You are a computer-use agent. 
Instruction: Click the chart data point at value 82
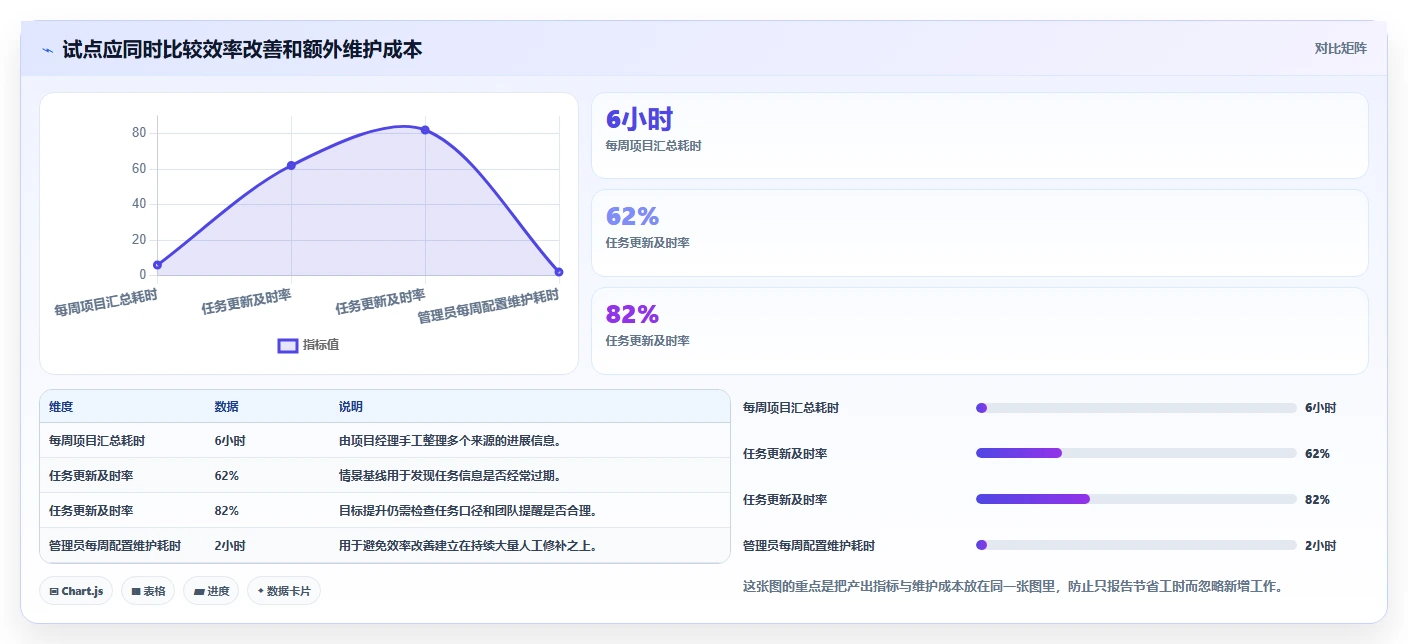(425, 130)
